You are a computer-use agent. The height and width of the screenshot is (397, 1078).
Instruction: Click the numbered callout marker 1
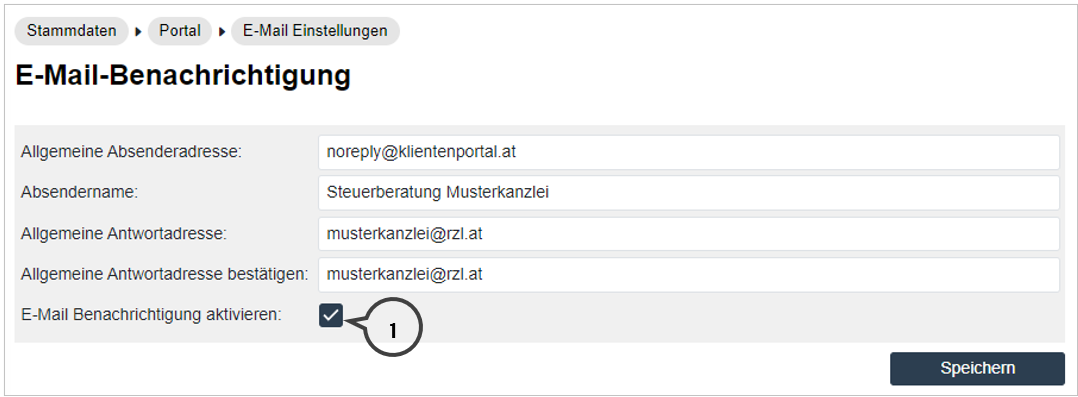point(392,328)
